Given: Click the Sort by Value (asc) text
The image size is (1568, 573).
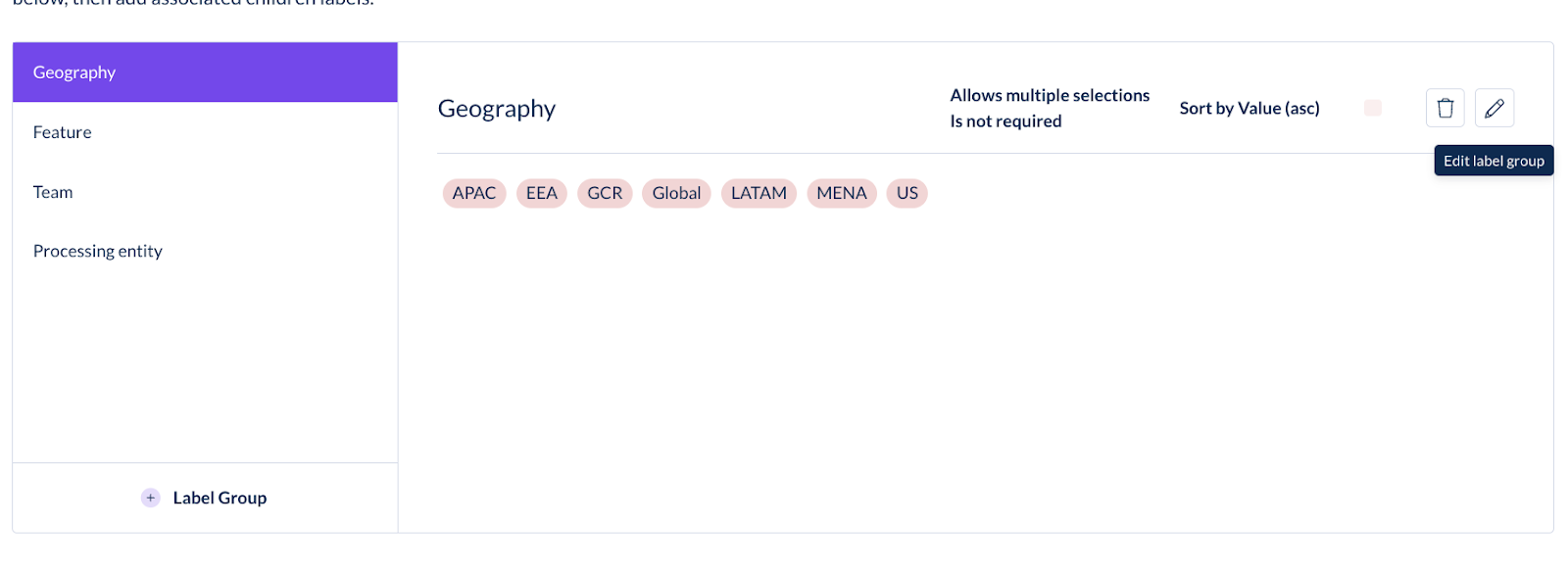Looking at the screenshot, I should click(x=1249, y=108).
